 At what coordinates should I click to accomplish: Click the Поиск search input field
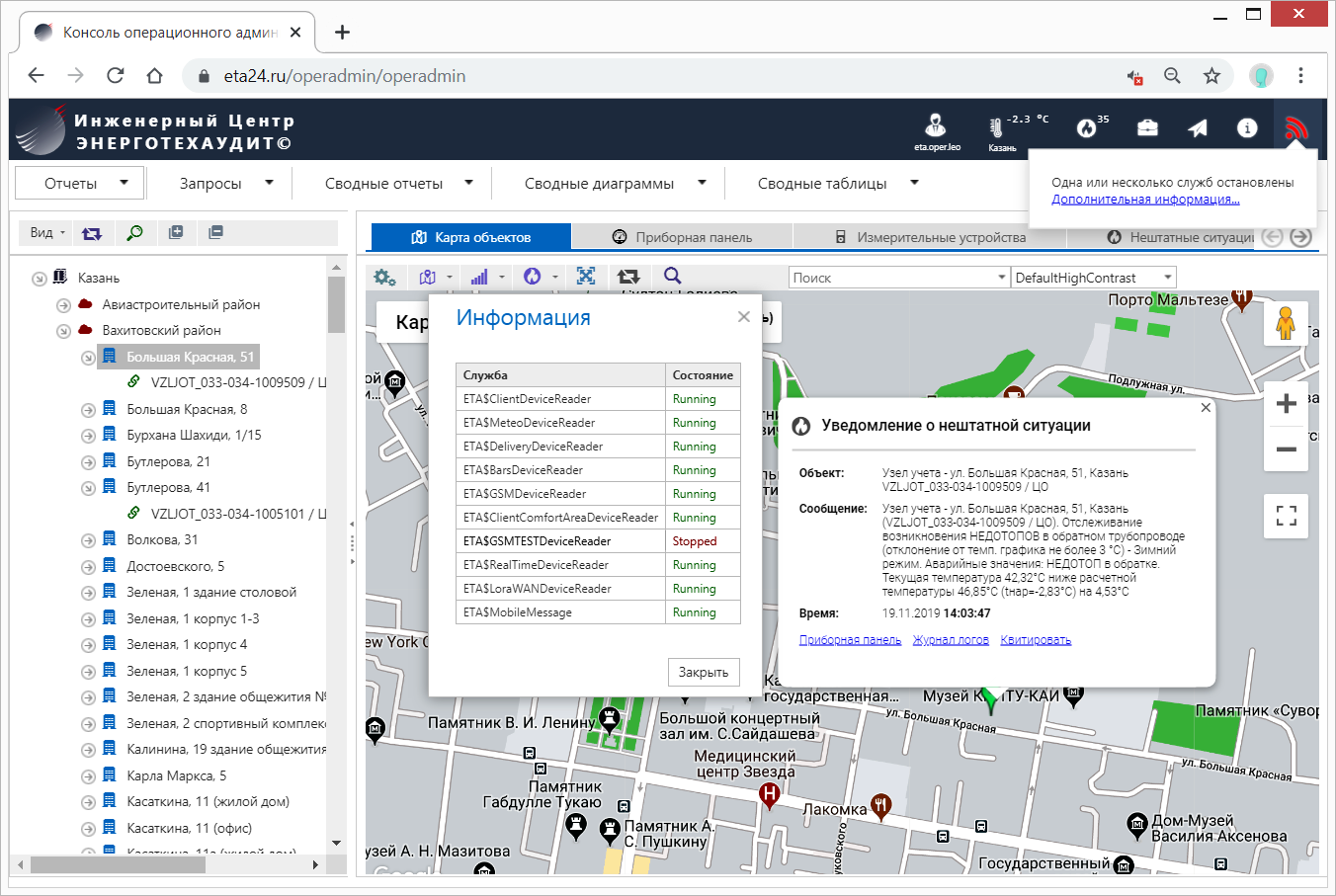click(889, 278)
